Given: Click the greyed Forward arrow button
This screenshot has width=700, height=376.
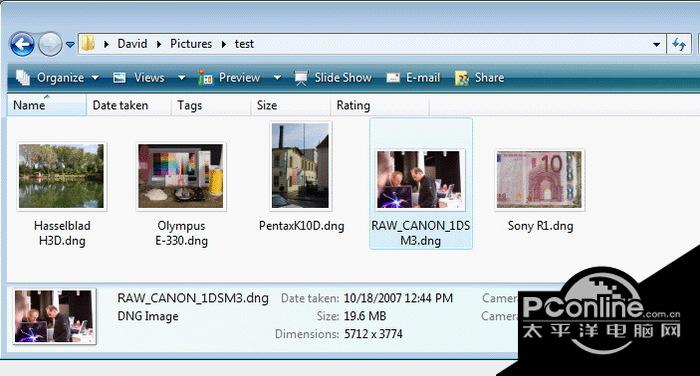Looking at the screenshot, I should (50, 44).
